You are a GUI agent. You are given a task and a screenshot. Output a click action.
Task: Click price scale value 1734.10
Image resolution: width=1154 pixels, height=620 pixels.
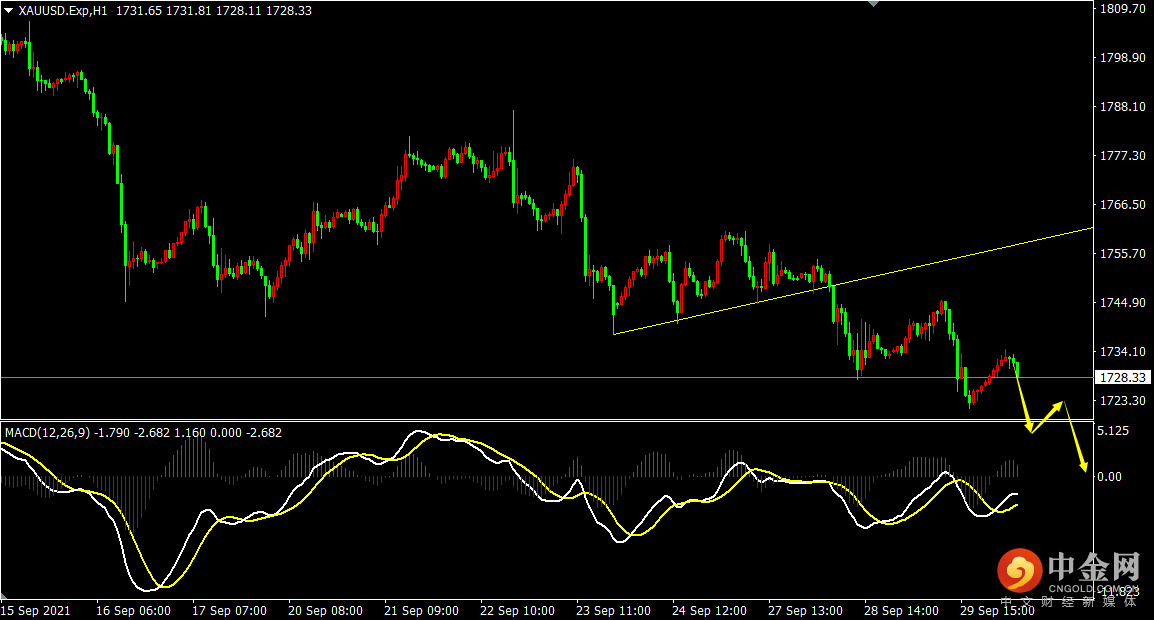pyautogui.click(x=1122, y=351)
